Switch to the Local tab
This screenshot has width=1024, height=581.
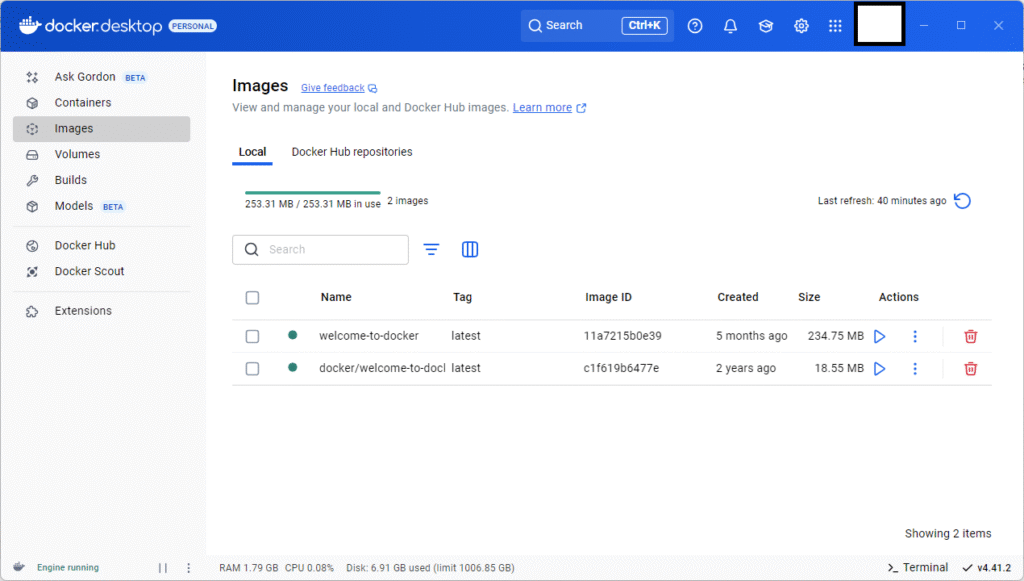pyautogui.click(x=252, y=152)
